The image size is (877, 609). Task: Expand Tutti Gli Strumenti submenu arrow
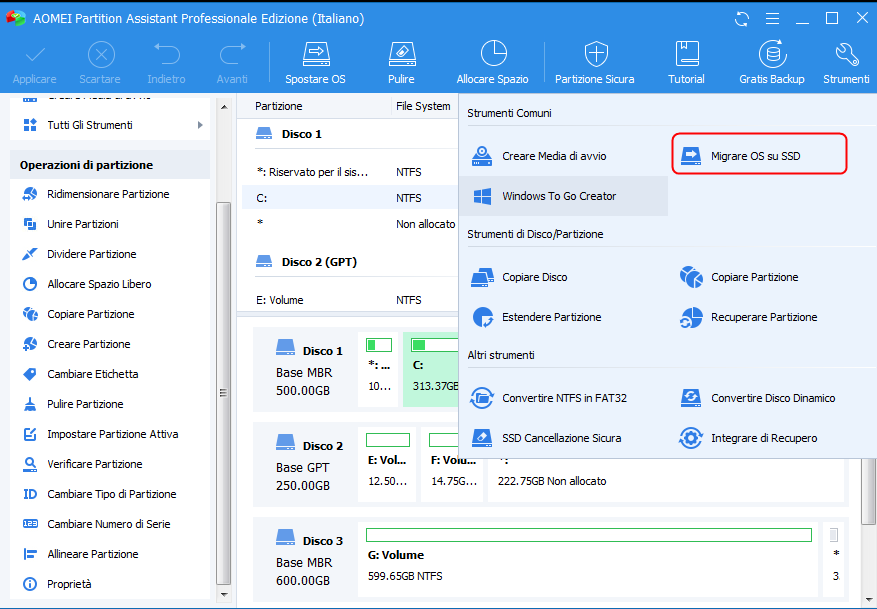(x=200, y=125)
